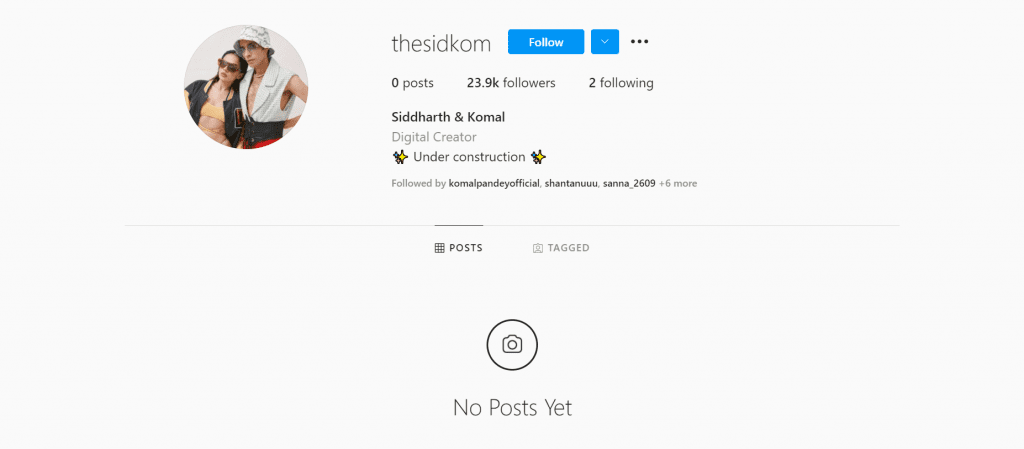Viewport: 1024px width, 449px height.
Task: Click the Digital Creator category label
Action: coord(434,137)
